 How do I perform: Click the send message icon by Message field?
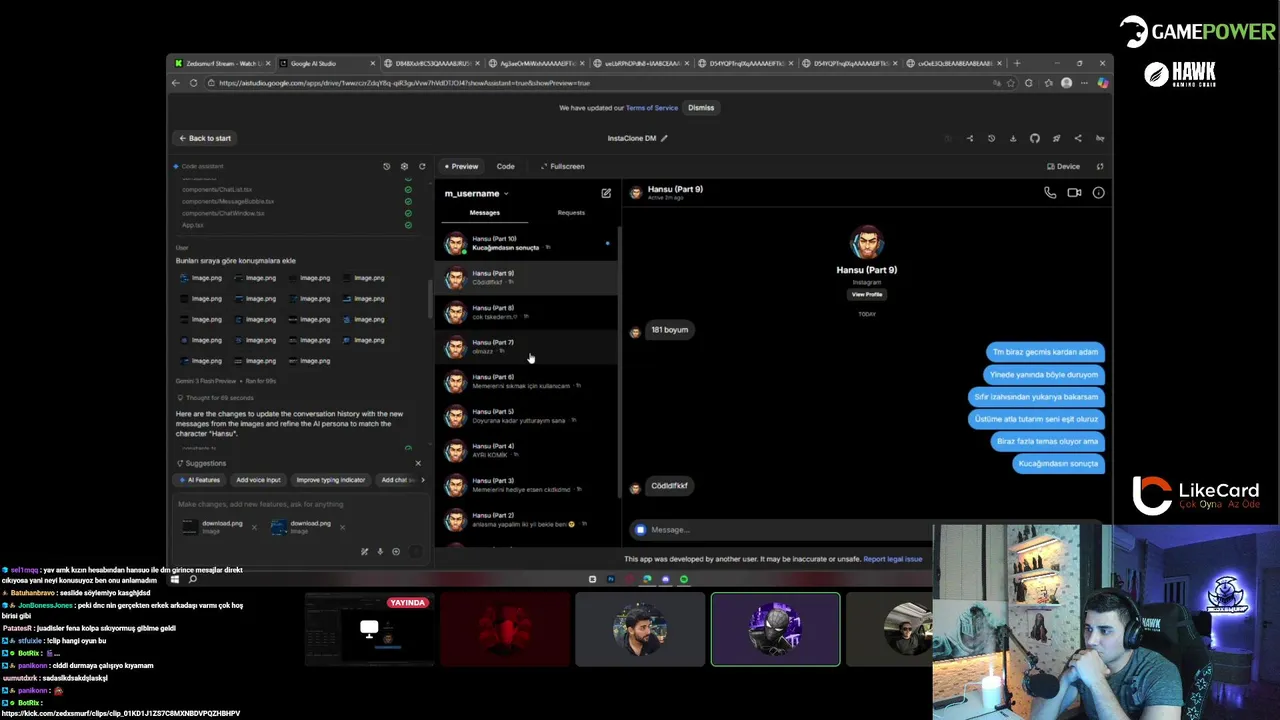(641, 529)
